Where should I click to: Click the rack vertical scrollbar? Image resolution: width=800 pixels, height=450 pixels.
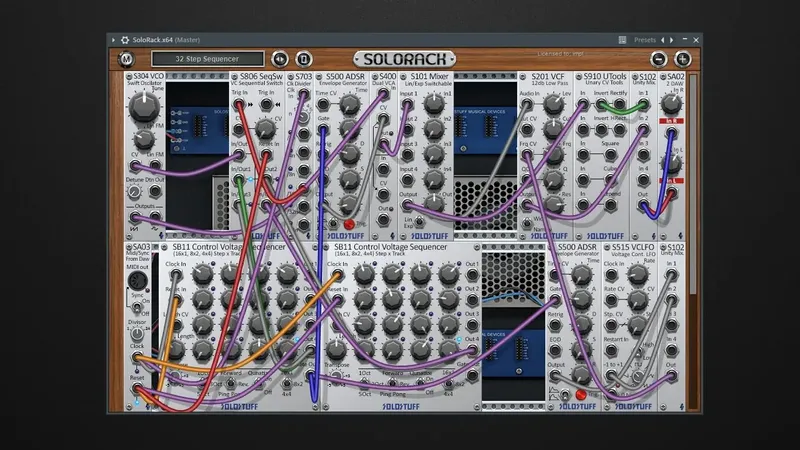click(x=692, y=185)
